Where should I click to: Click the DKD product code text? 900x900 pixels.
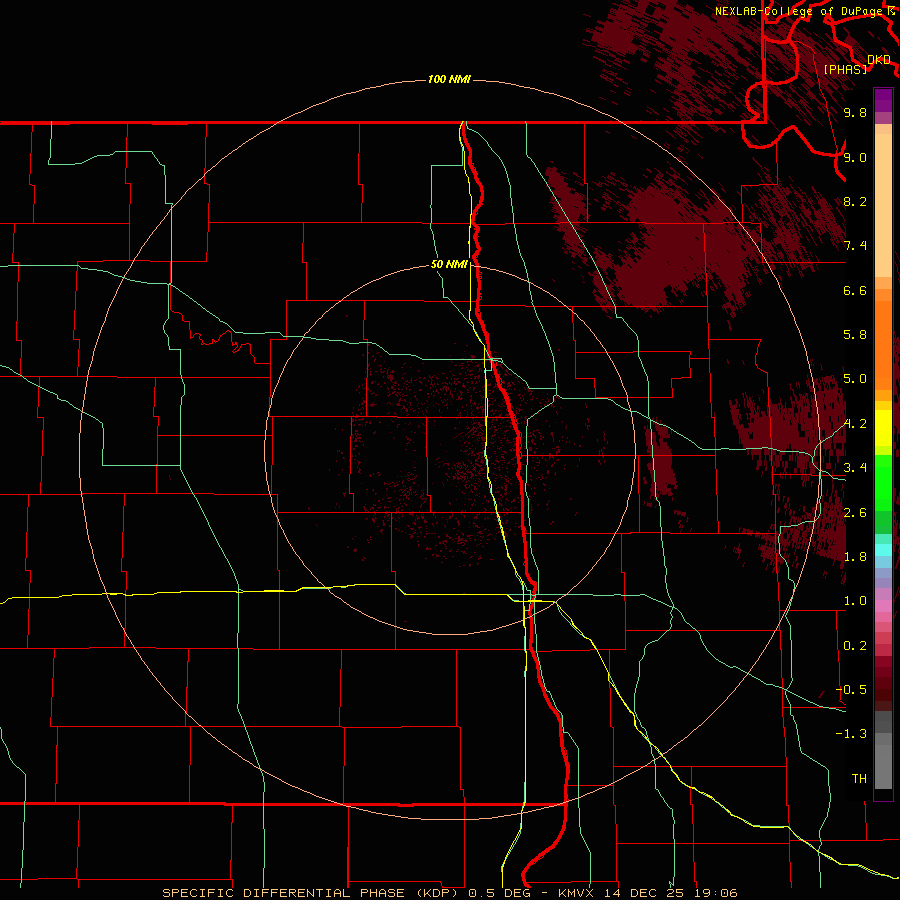878,59
